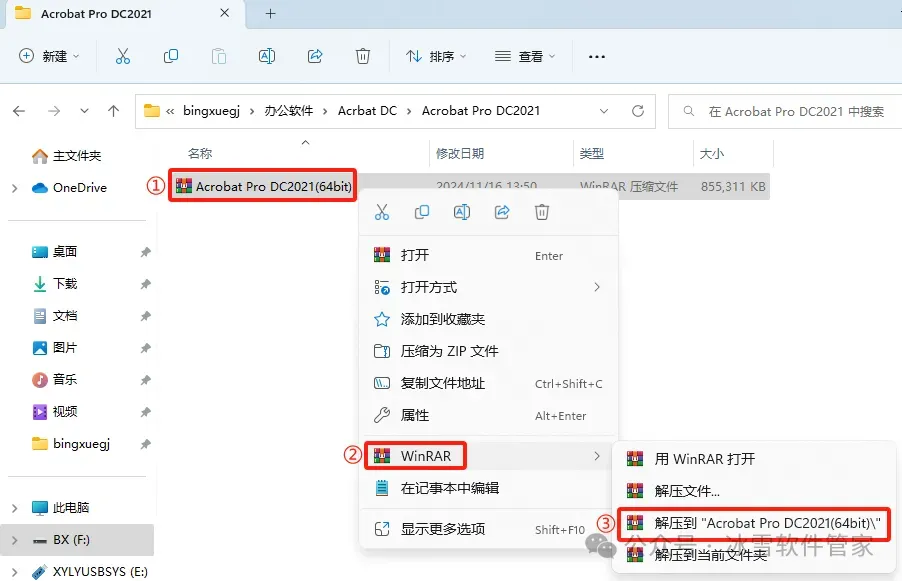902x581 pixels.
Task: Go back with the left arrow button
Action: pos(19,111)
